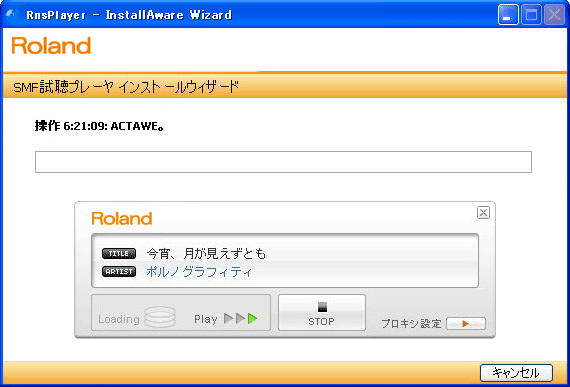Click the artist name ポルノグラフィティ
570x387 pixels.
(x=199, y=272)
